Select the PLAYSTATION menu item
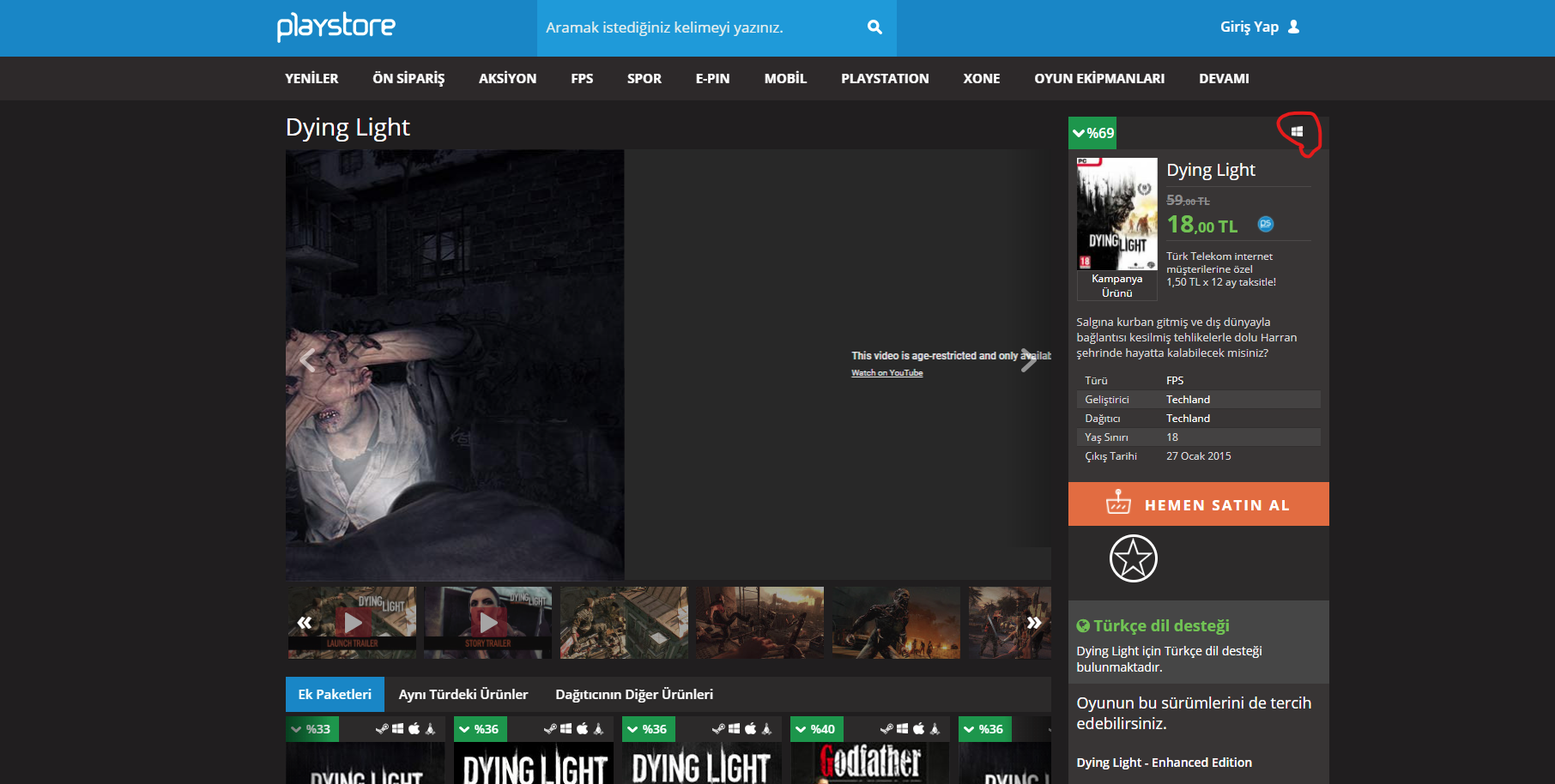Viewport: 1555px width, 784px height. point(885,79)
